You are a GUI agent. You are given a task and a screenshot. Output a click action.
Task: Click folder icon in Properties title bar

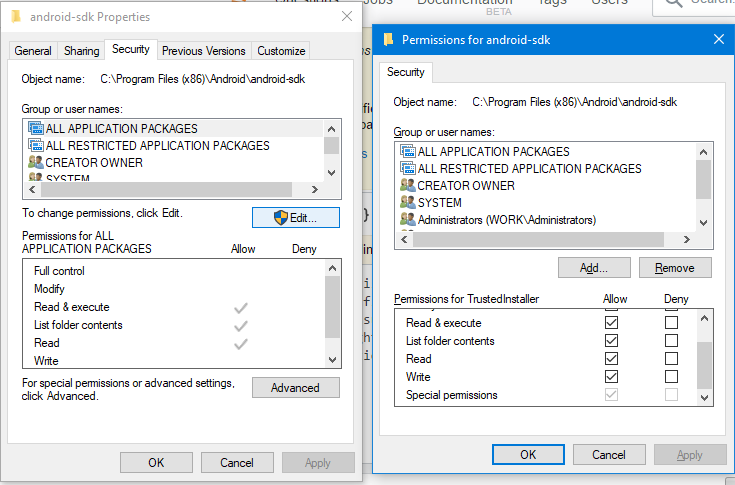point(16,17)
